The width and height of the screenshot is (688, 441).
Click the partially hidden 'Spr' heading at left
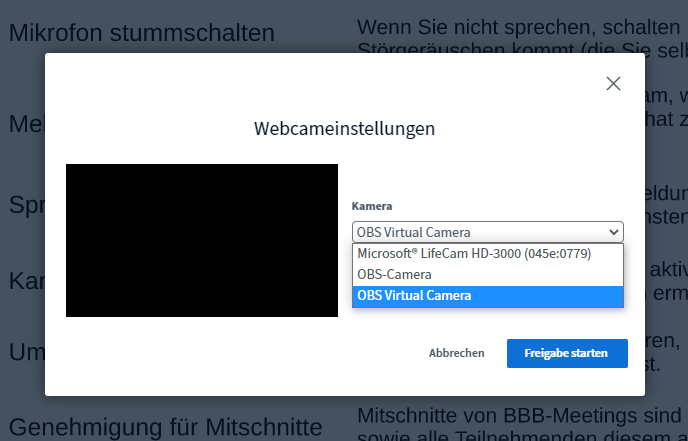(25, 205)
